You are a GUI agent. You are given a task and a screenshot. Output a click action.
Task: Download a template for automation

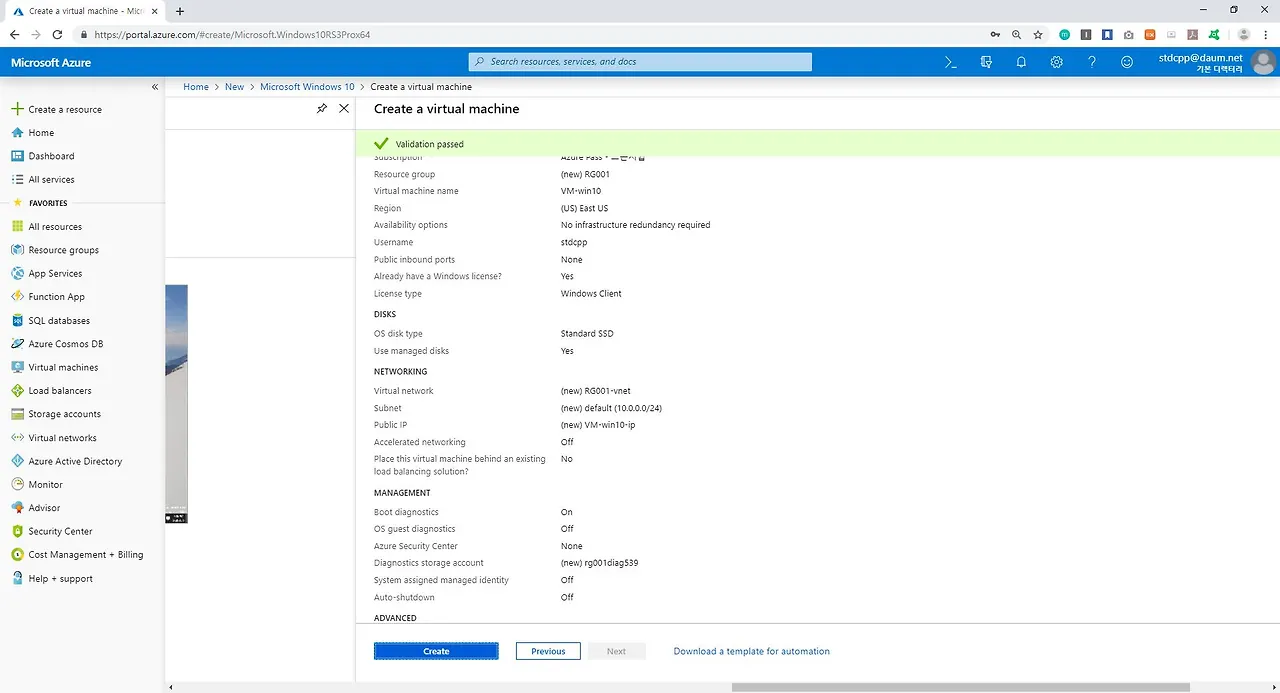pyautogui.click(x=751, y=651)
